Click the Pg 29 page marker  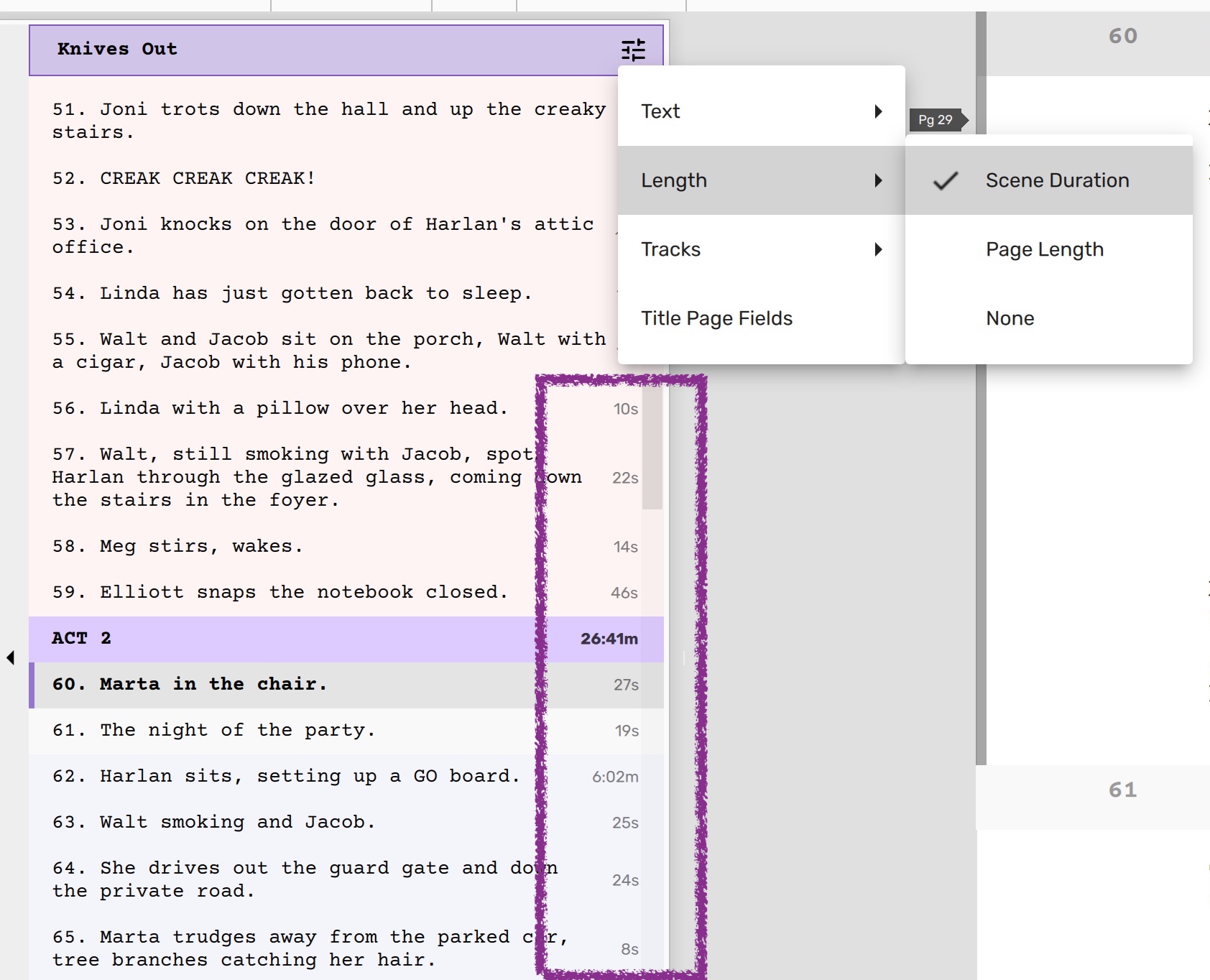pos(937,120)
